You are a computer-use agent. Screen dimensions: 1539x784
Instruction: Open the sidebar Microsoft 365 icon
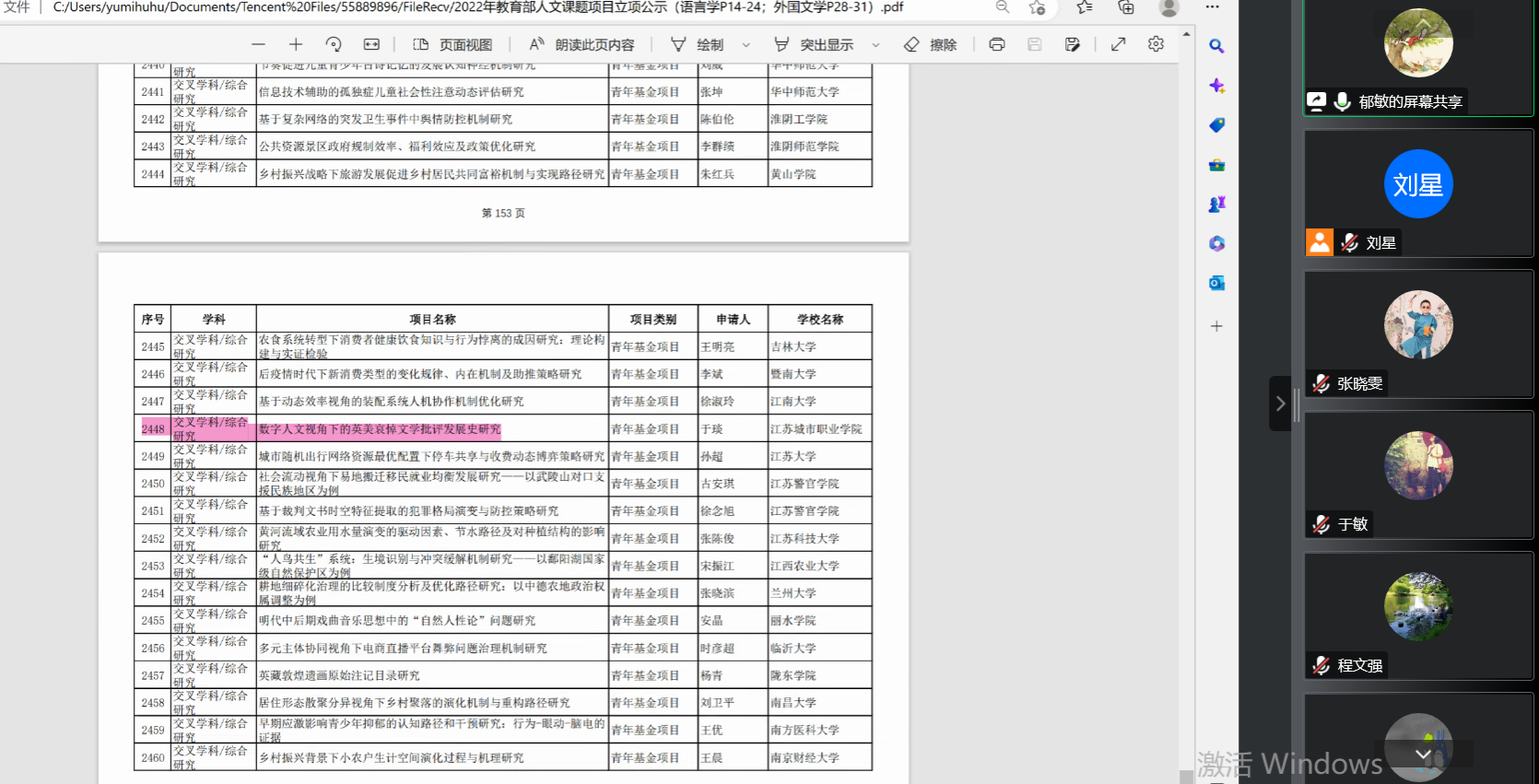click(x=1216, y=243)
